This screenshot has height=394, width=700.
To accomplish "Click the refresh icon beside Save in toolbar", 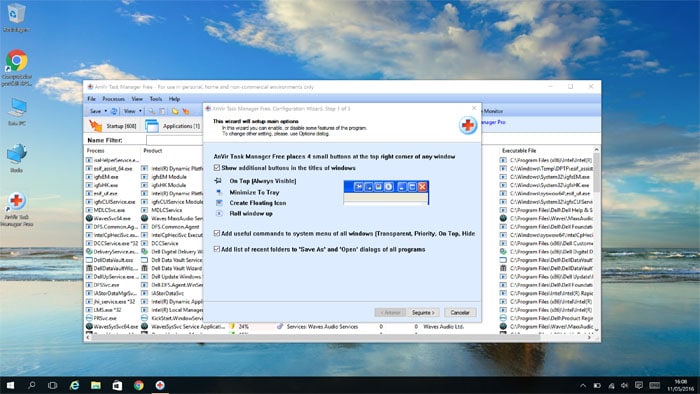I will coord(114,111).
